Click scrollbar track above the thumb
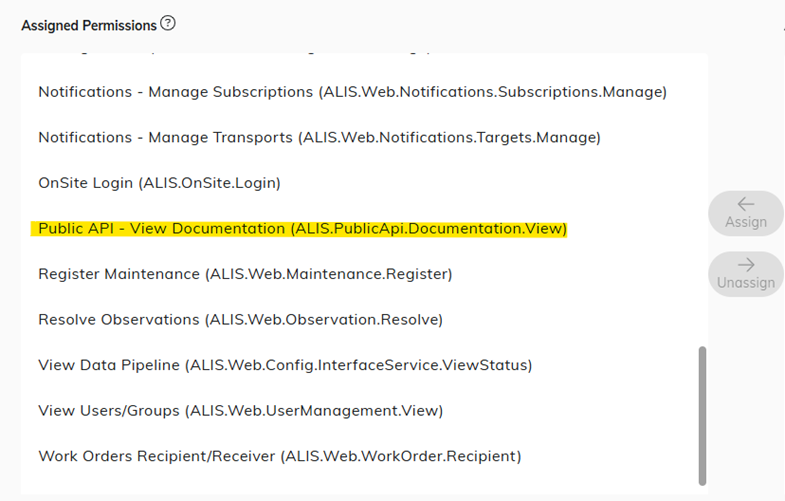This screenshot has width=785, height=501. [x=702, y=200]
